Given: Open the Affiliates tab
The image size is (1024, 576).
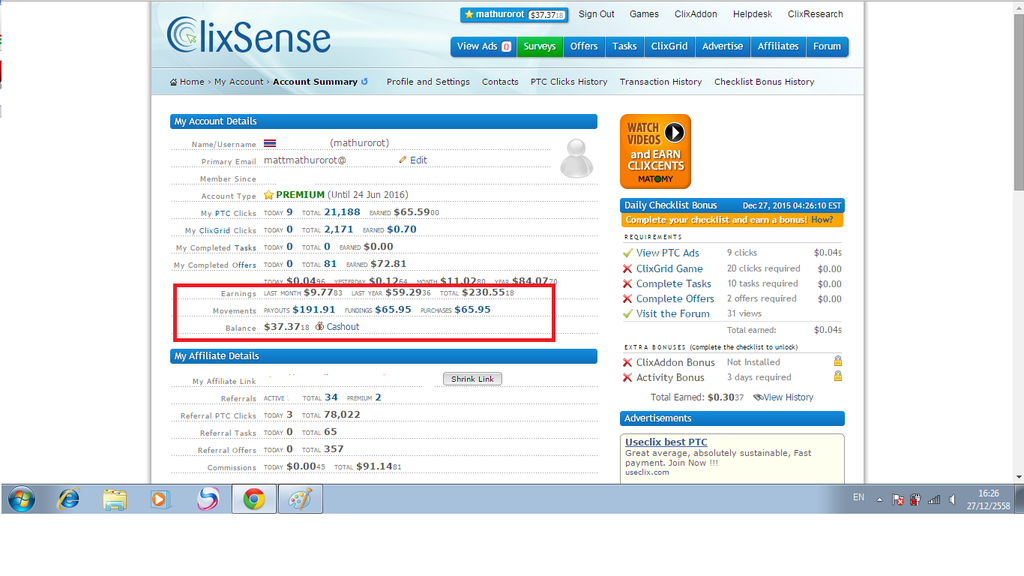Looking at the screenshot, I should tap(778, 46).
